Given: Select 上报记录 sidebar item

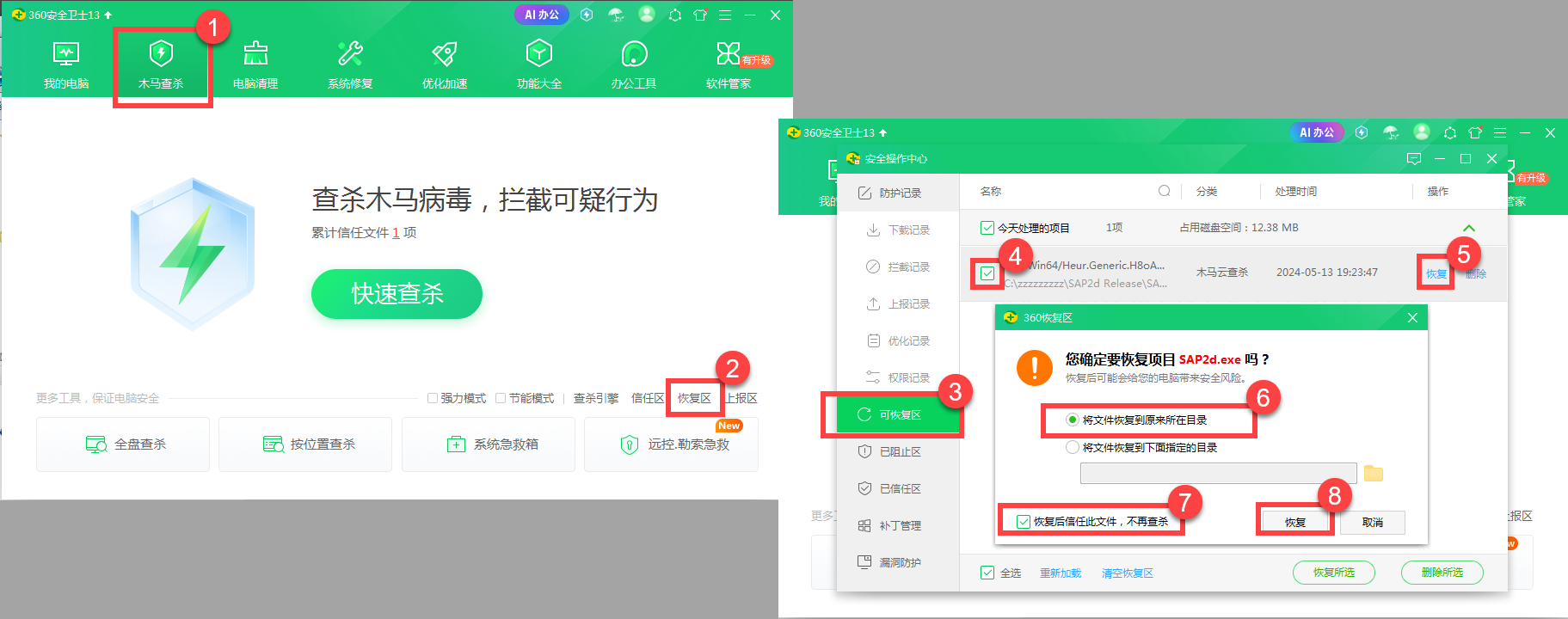Looking at the screenshot, I should [898, 304].
